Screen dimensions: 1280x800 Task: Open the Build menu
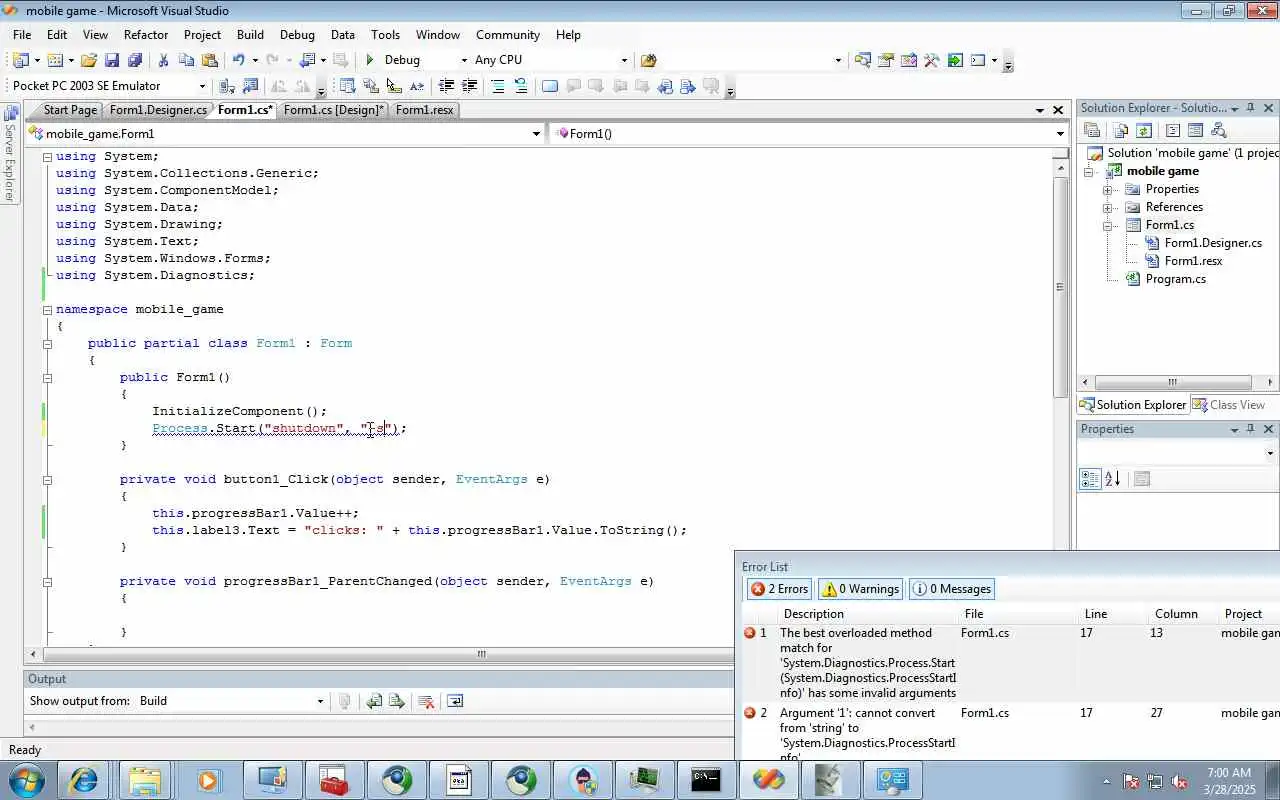point(250,34)
